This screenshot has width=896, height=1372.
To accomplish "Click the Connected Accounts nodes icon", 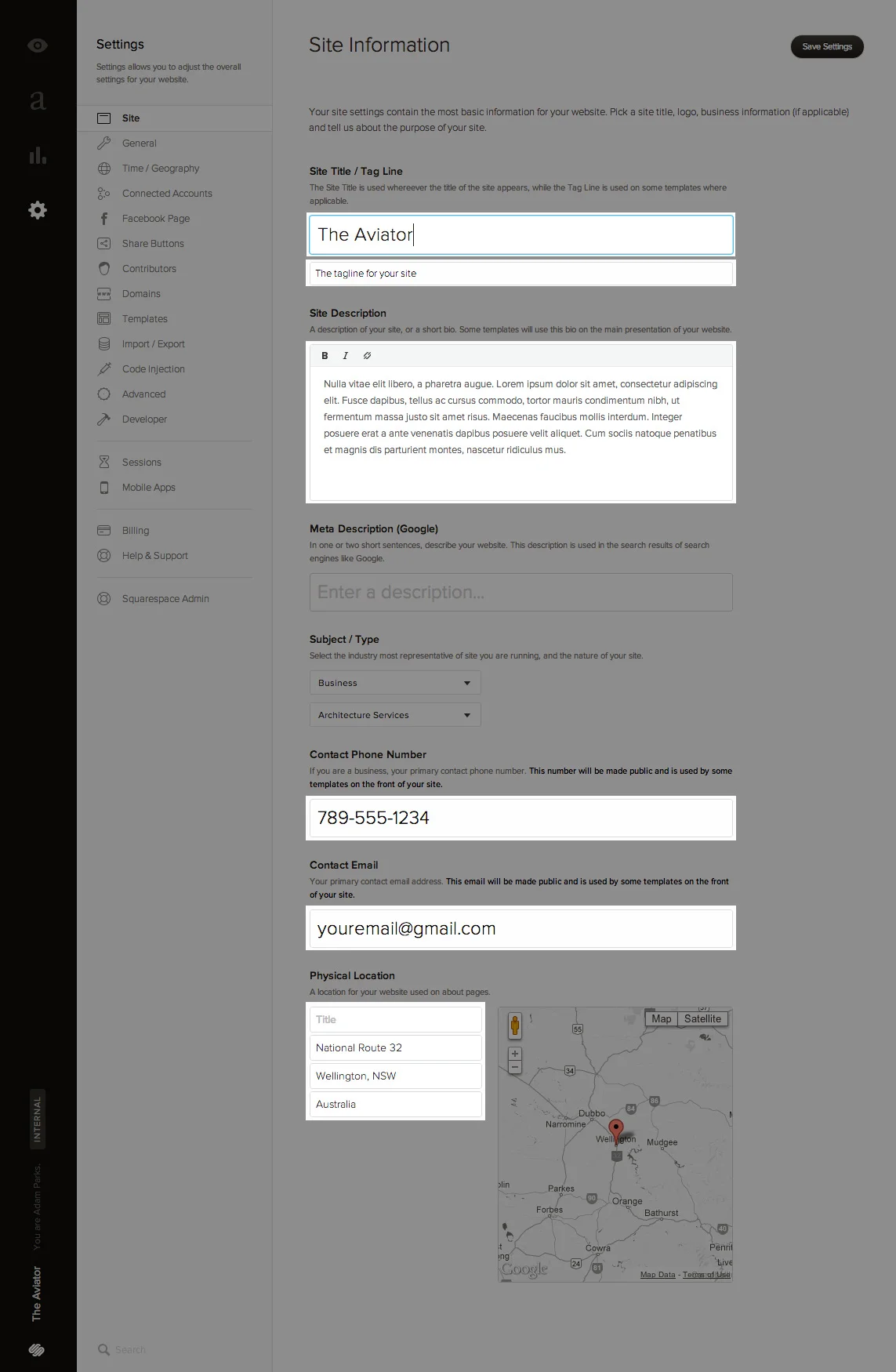I will 103,194.
